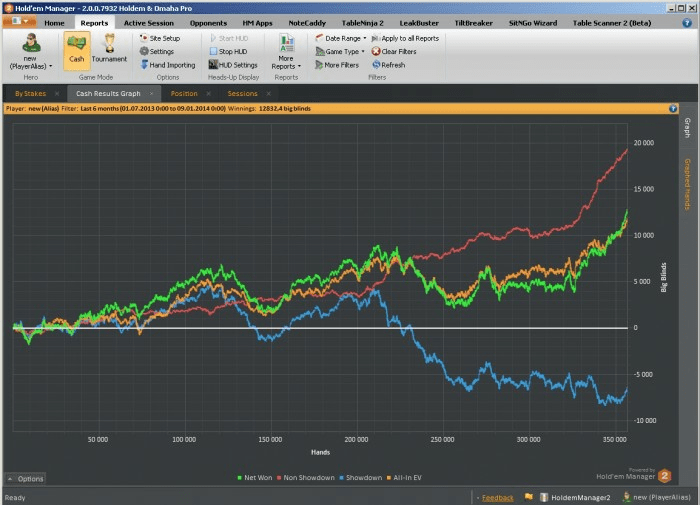Click the Hold'em Manager 2 logo badge
Screen dimensions: 700x505
pyautogui.click(x=665, y=476)
